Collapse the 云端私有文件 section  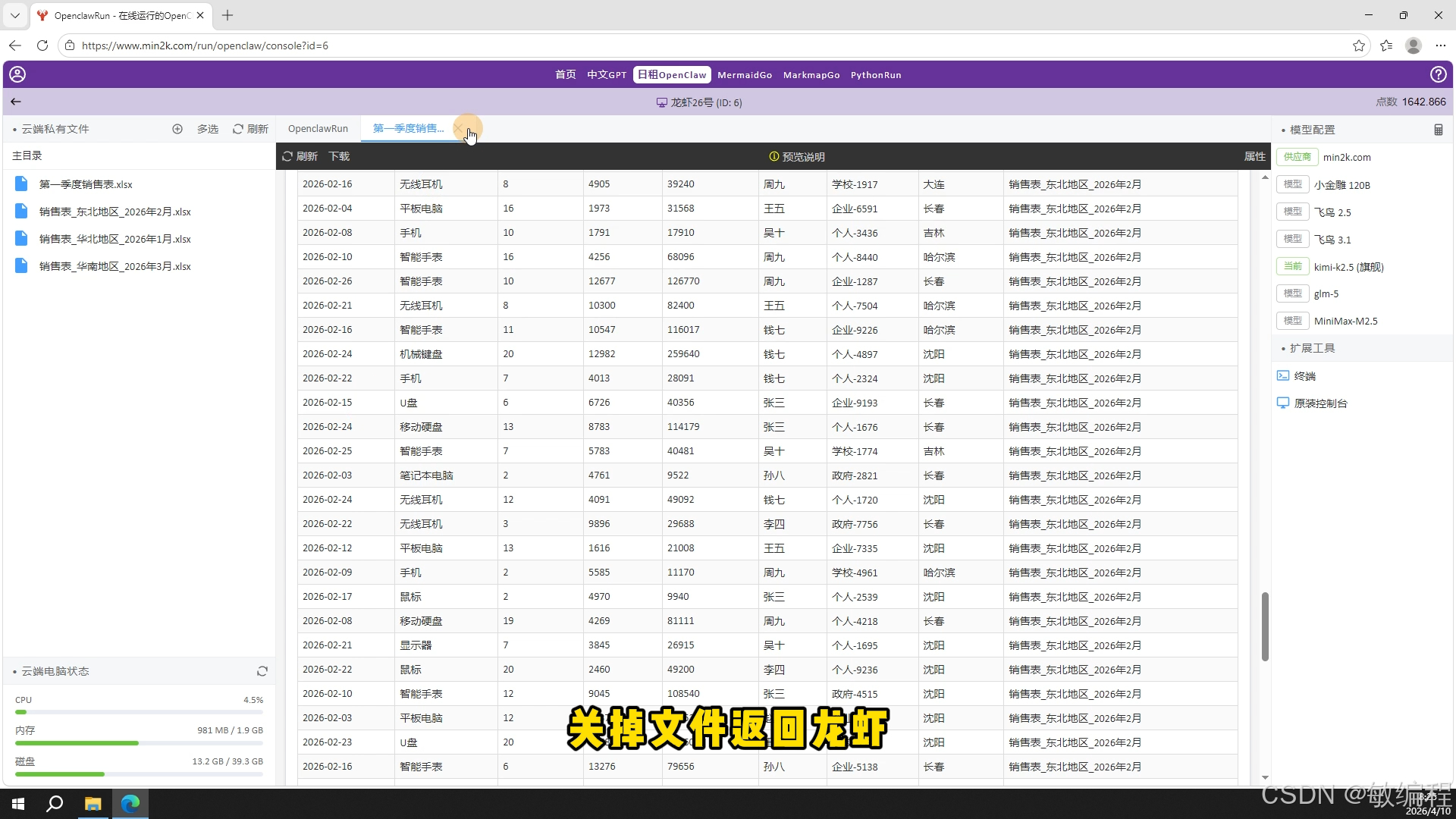pyautogui.click(x=55, y=129)
